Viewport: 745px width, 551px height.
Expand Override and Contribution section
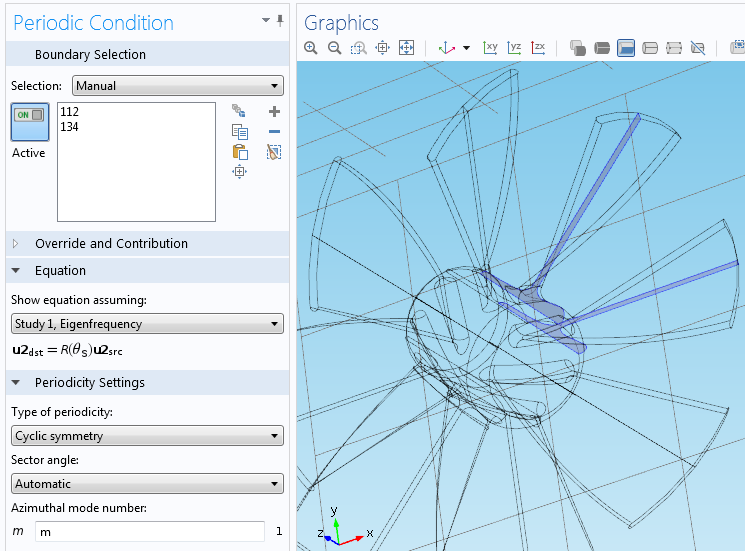[x=15, y=244]
